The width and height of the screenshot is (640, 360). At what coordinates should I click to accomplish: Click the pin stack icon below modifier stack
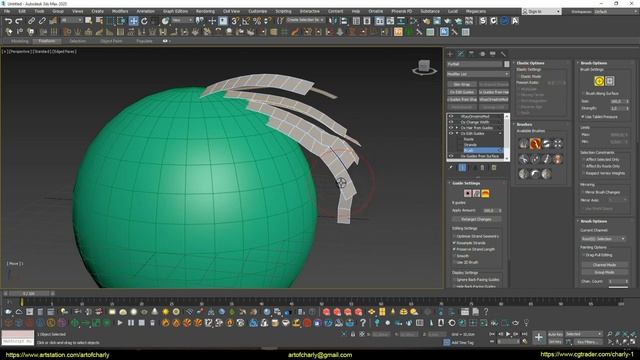pos(451,167)
